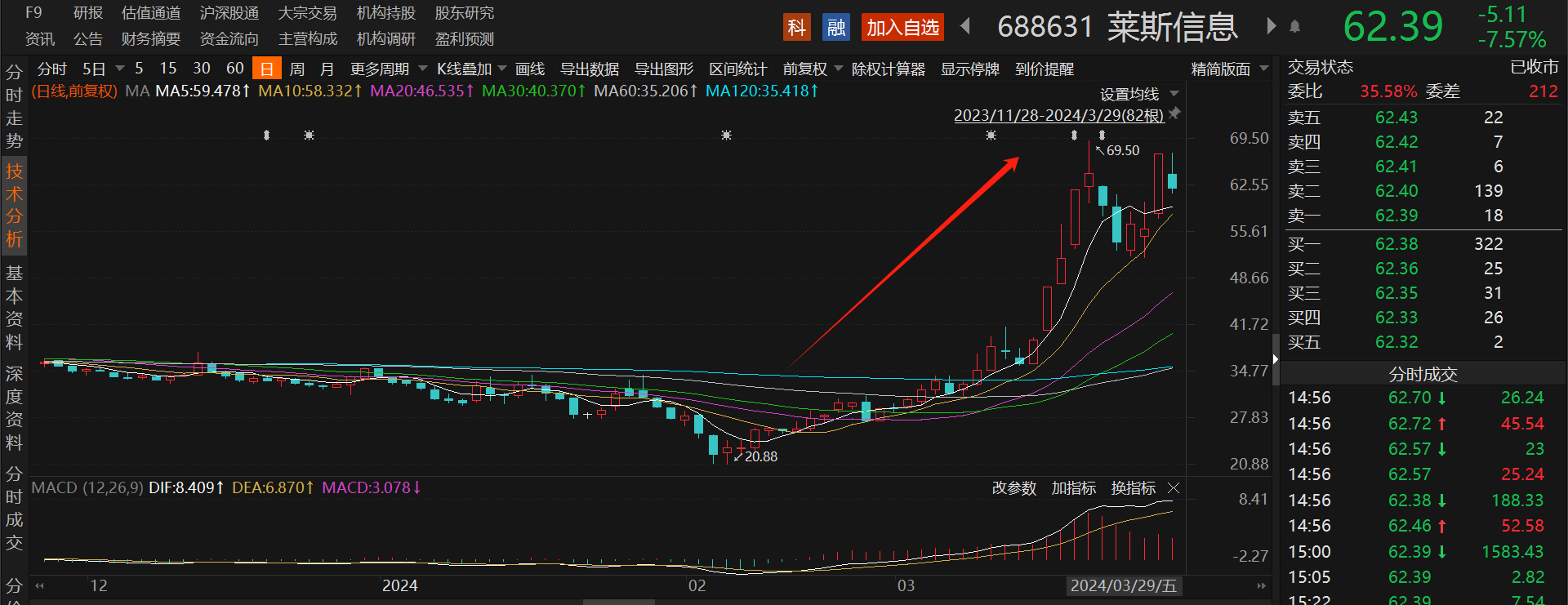Click the price alert bell icon
The image size is (1568, 605).
1294,27
